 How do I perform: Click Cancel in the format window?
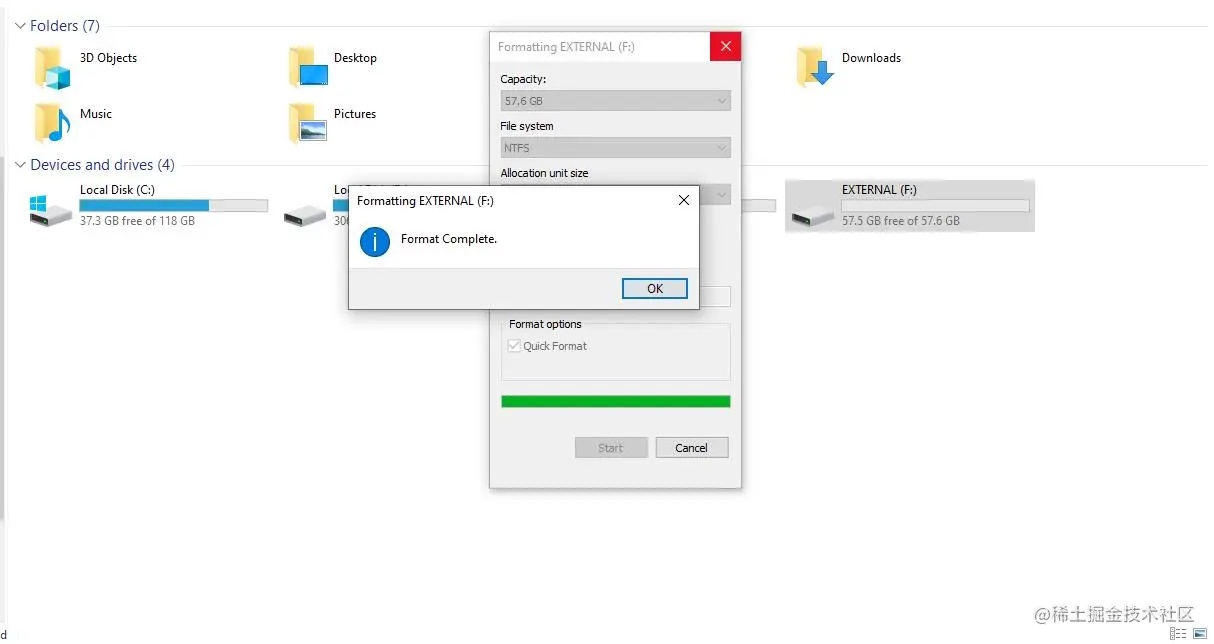(692, 448)
